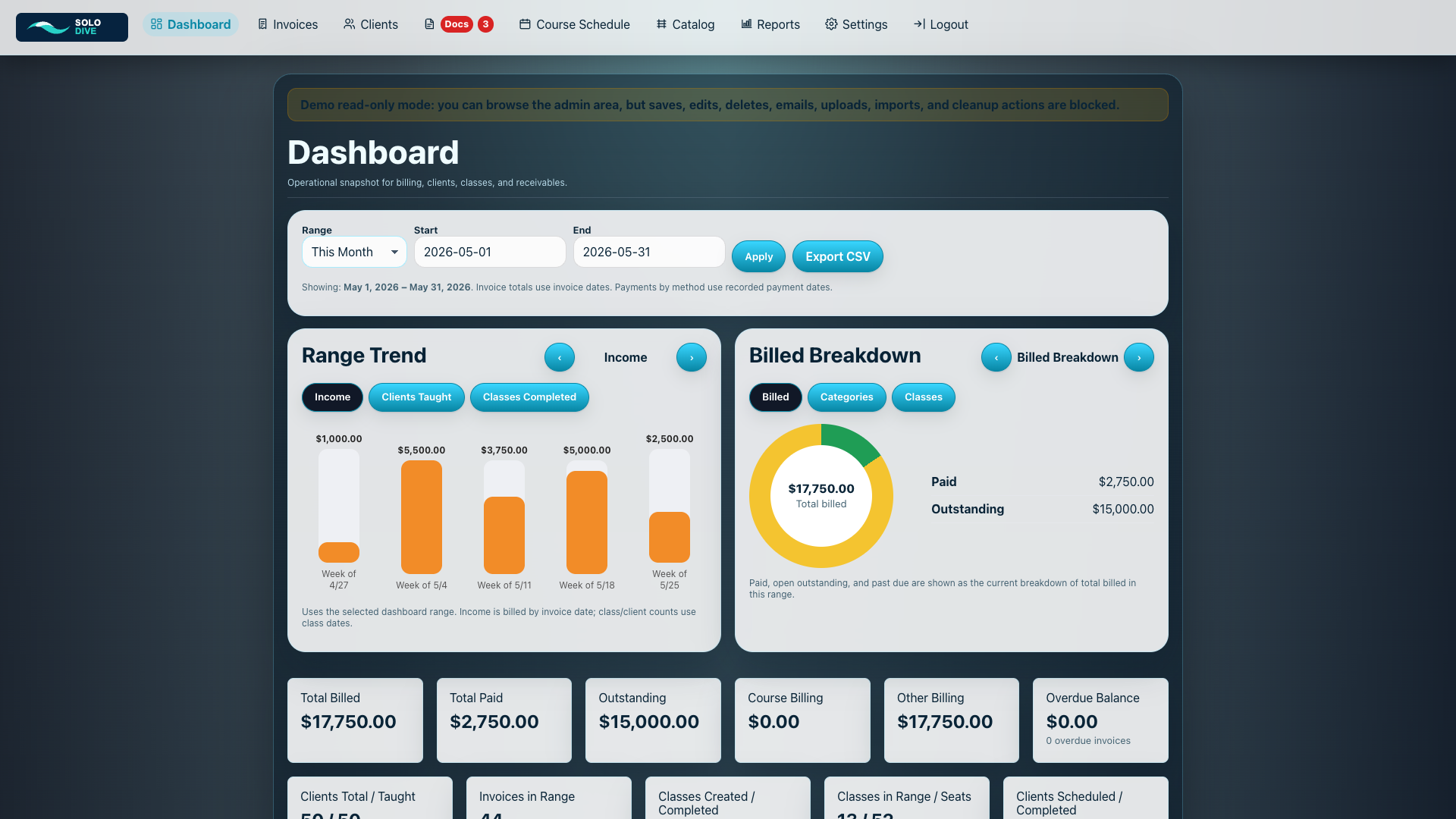The height and width of the screenshot is (819, 1456).
Task: Click the Invoices in Range card
Action: (x=549, y=798)
